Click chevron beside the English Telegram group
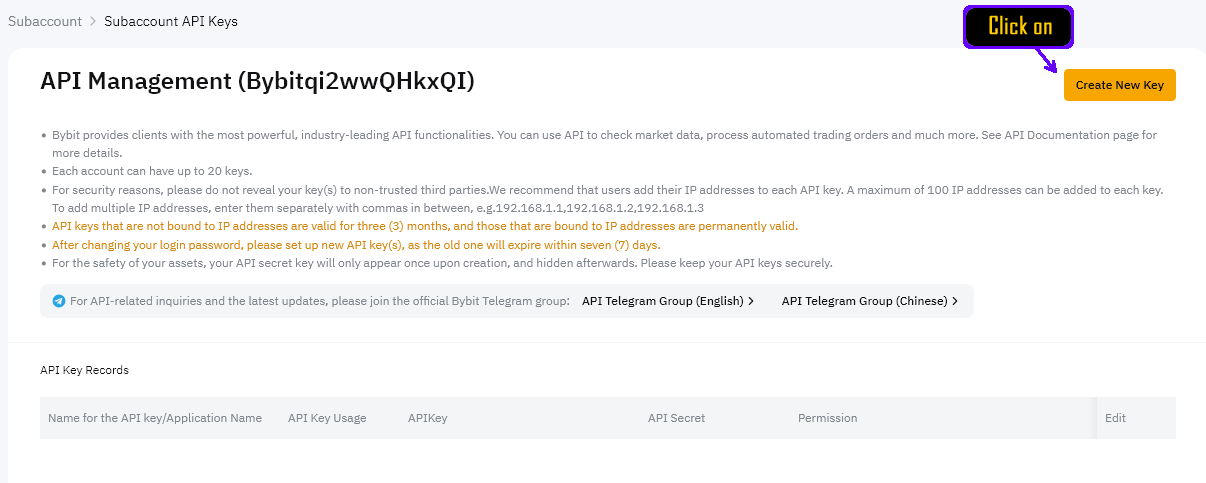 click(751, 301)
